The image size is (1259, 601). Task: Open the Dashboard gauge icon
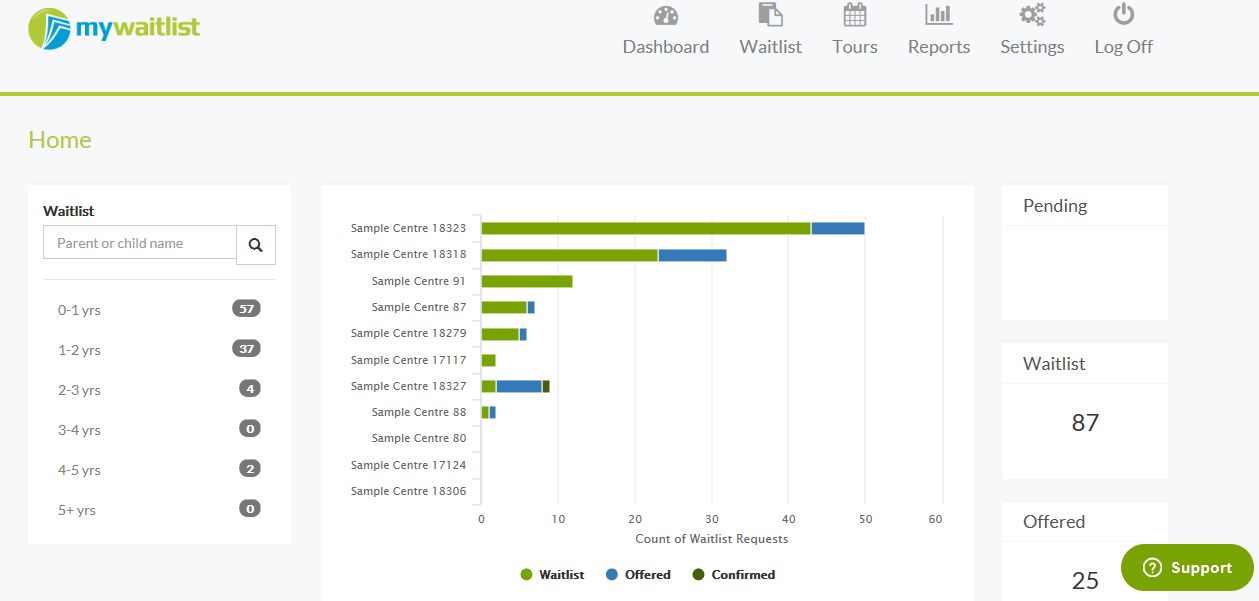[x=665, y=15]
